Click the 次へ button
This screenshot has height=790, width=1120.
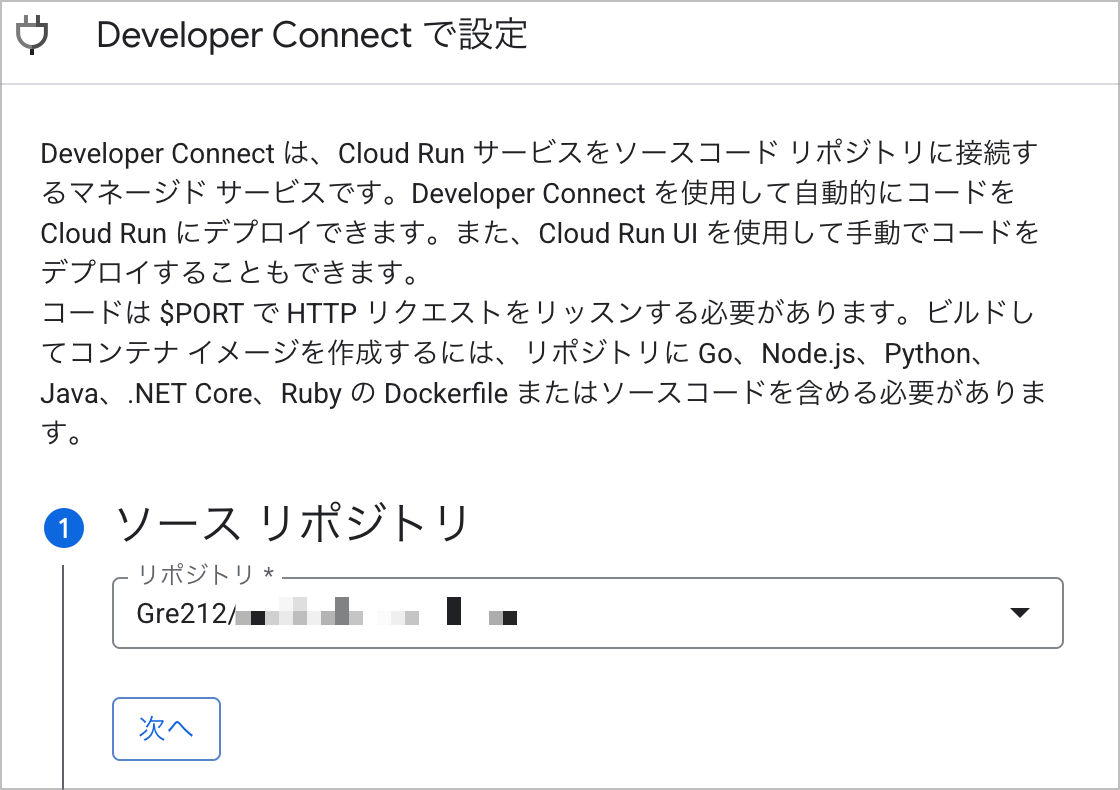166,729
